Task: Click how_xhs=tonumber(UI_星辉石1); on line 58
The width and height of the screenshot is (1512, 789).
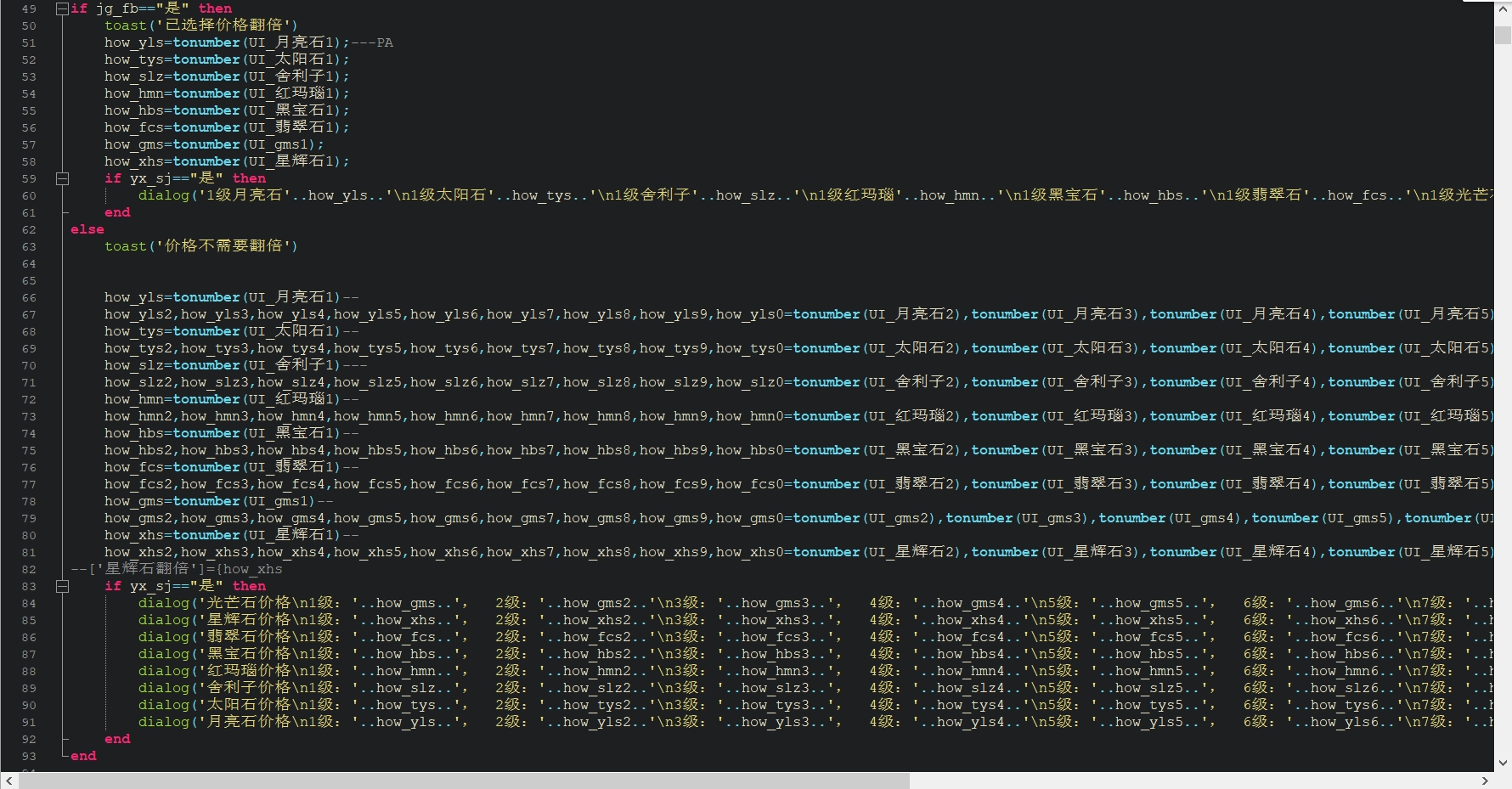Action: [227, 161]
